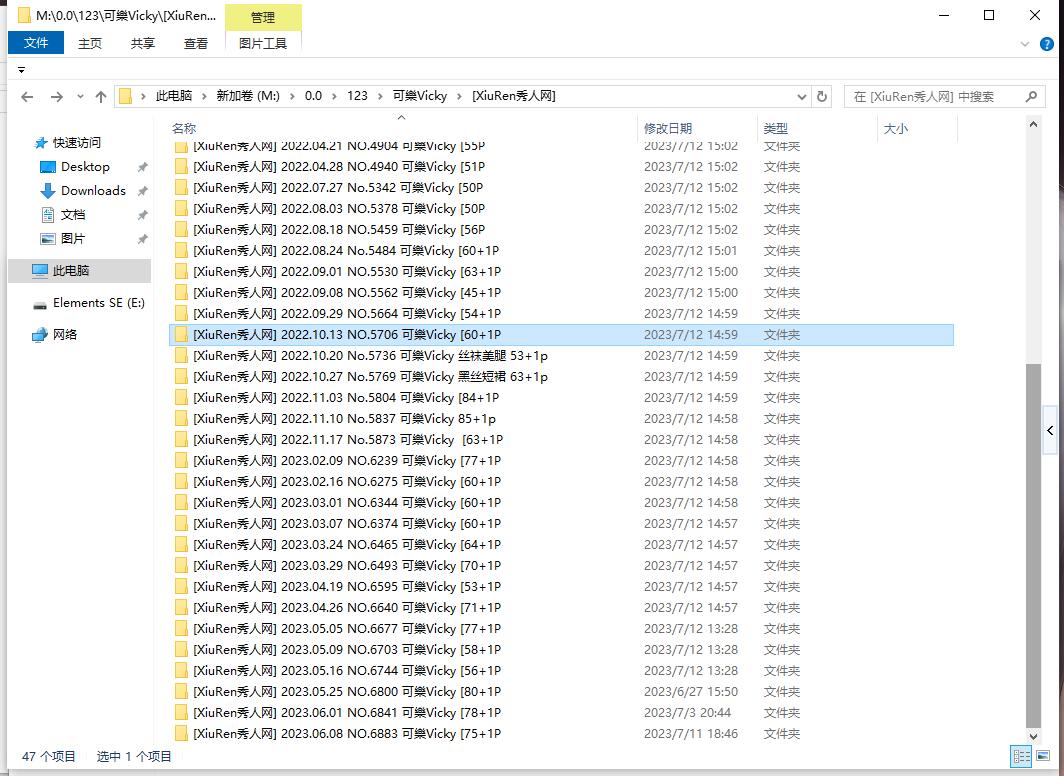Screen dimensions: 1064x776
Task: Click the search magnifier icon
Action: (x=1031, y=97)
